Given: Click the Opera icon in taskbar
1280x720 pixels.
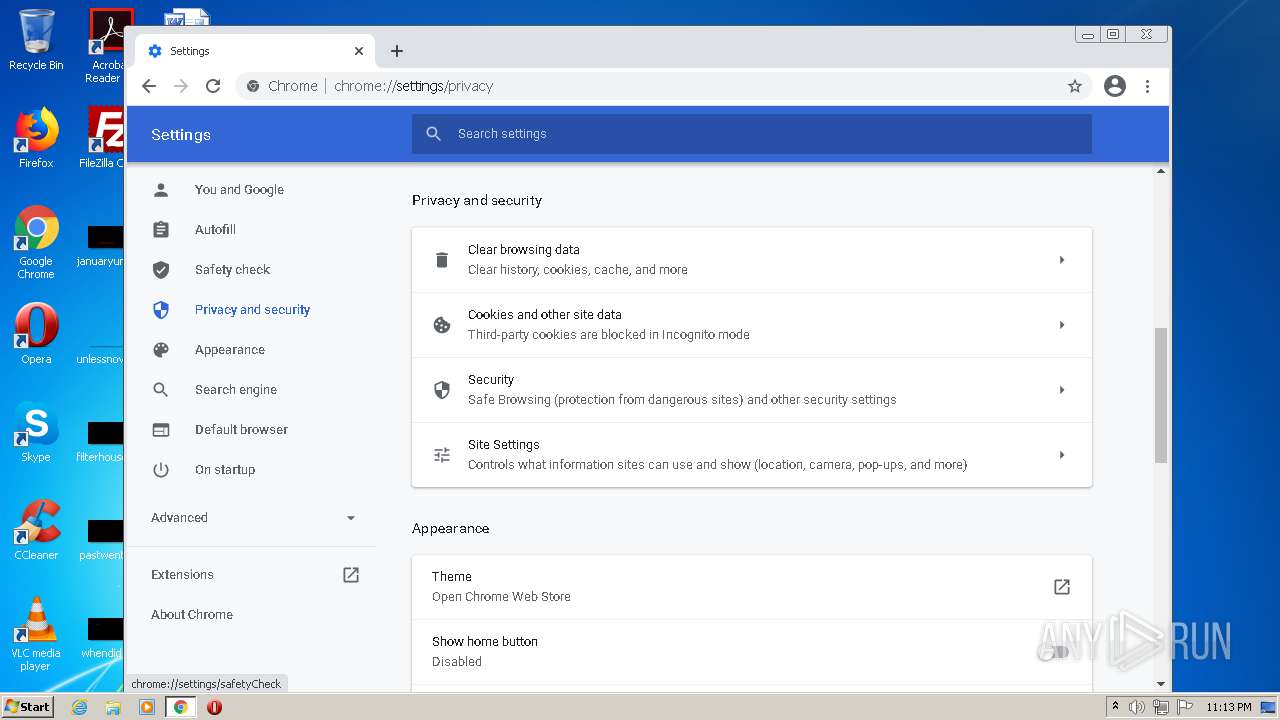Looking at the screenshot, I should 214,707.
